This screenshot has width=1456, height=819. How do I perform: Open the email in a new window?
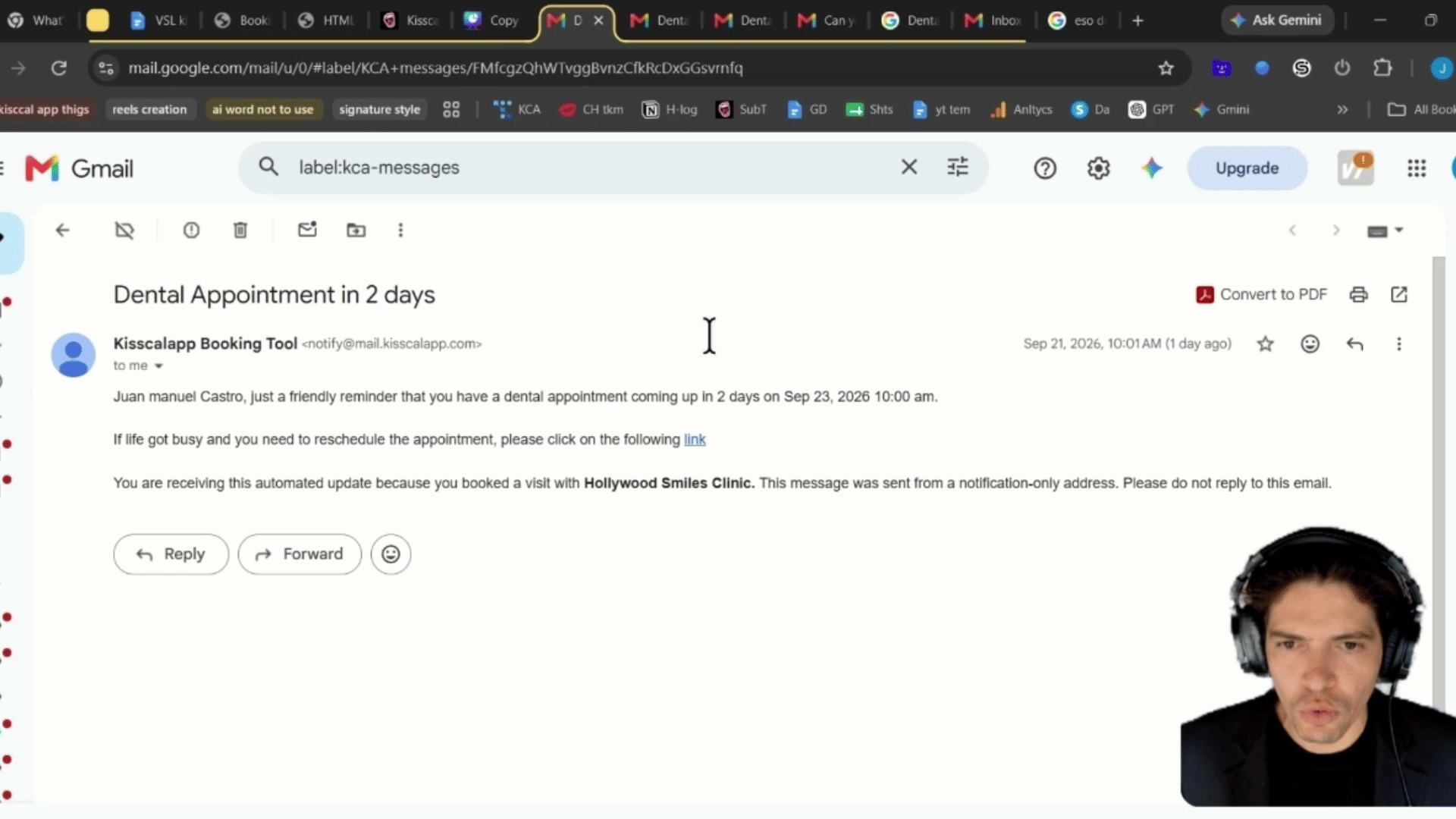[1399, 294]
